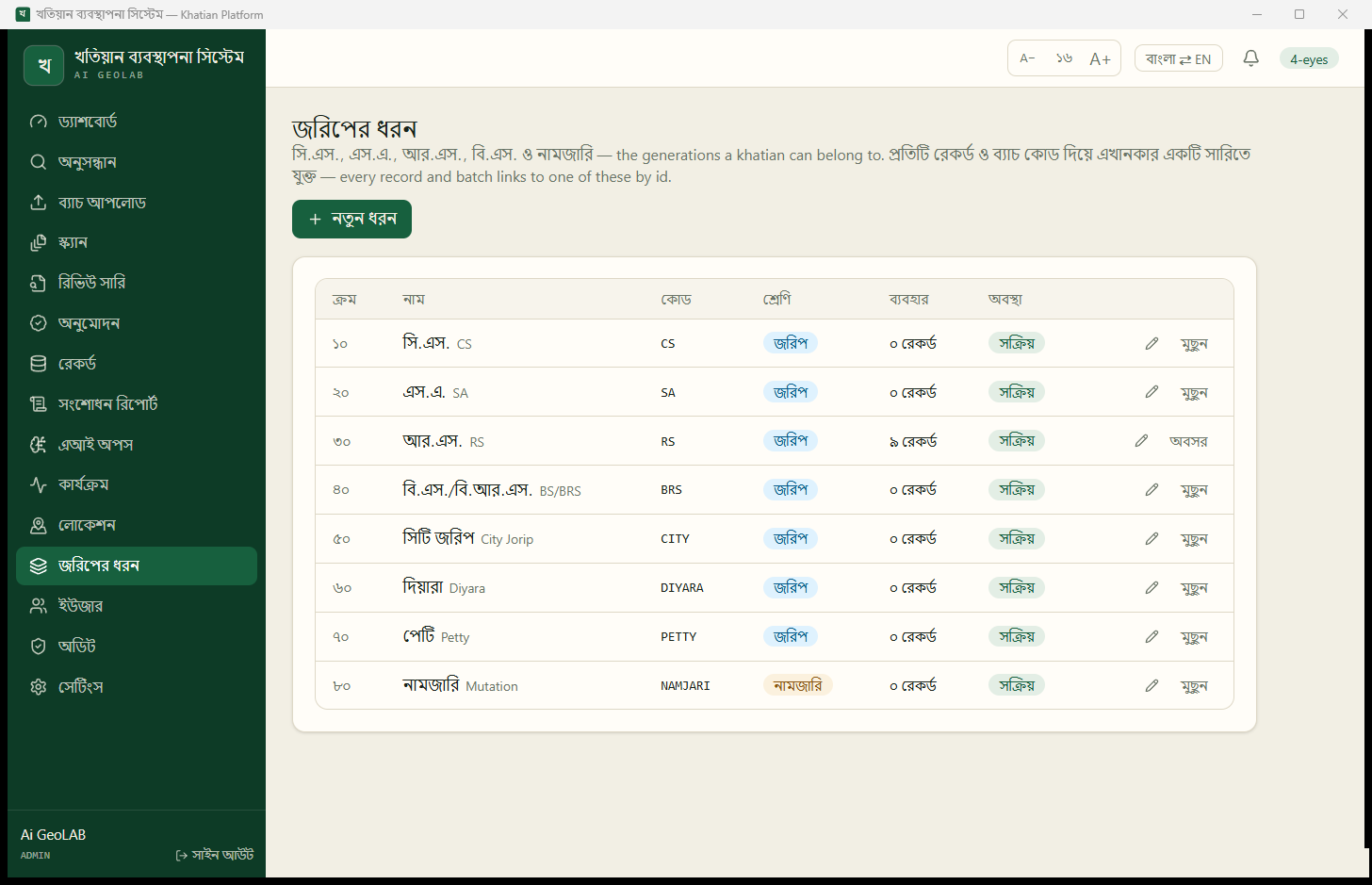Edit the সি.এস. CS row with pencil
Image resolution: width=1372 pixels, height=885 pixels.
1151,344
